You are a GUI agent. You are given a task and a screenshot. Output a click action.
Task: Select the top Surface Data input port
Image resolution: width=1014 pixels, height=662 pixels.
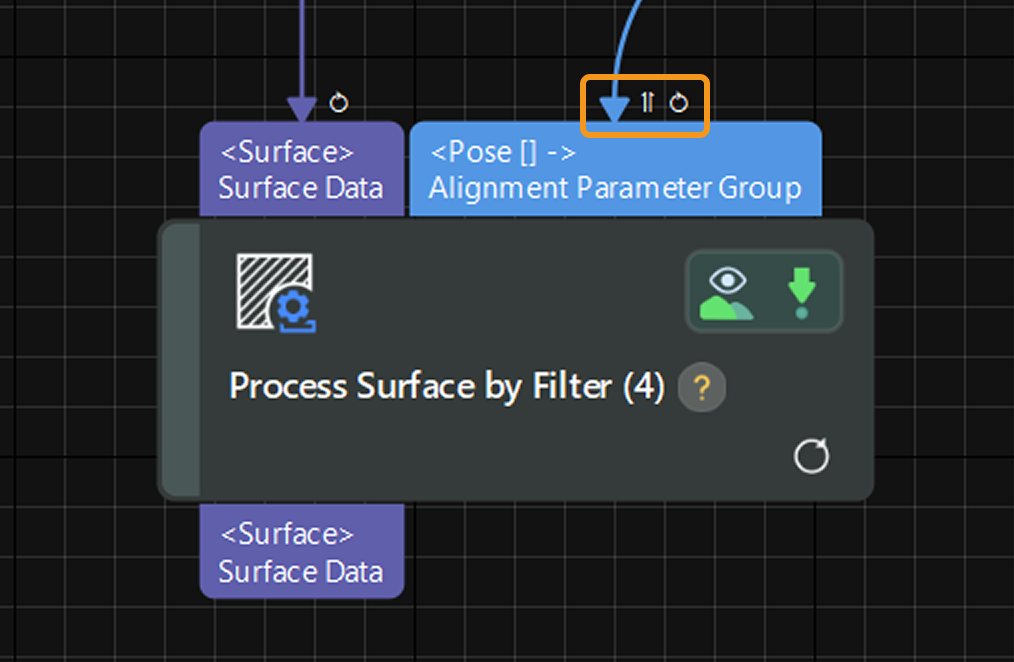tap(301, 170)
